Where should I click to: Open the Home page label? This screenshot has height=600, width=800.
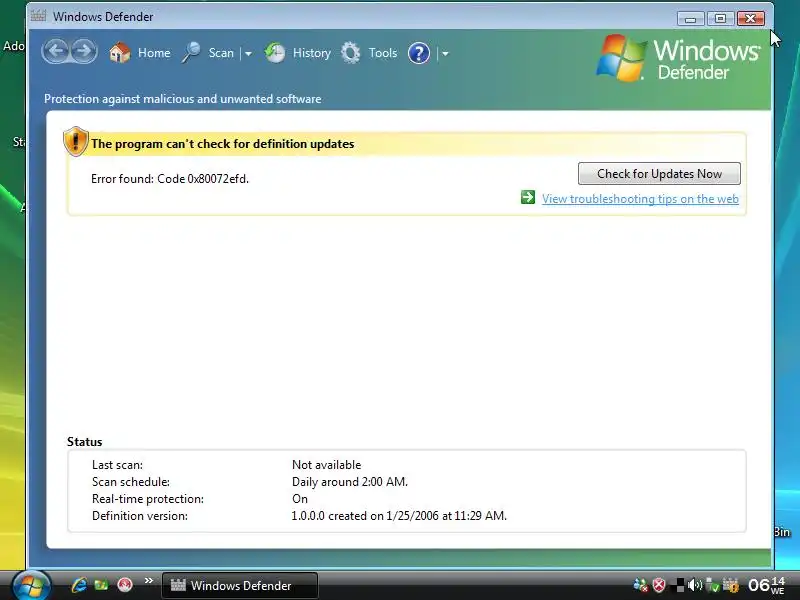pyautogui.click(x=154, y=53)
